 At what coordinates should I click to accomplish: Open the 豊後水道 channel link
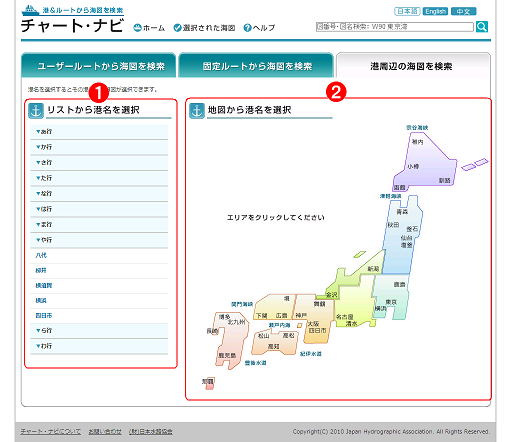pyautogui.click(x=255, y=363)
